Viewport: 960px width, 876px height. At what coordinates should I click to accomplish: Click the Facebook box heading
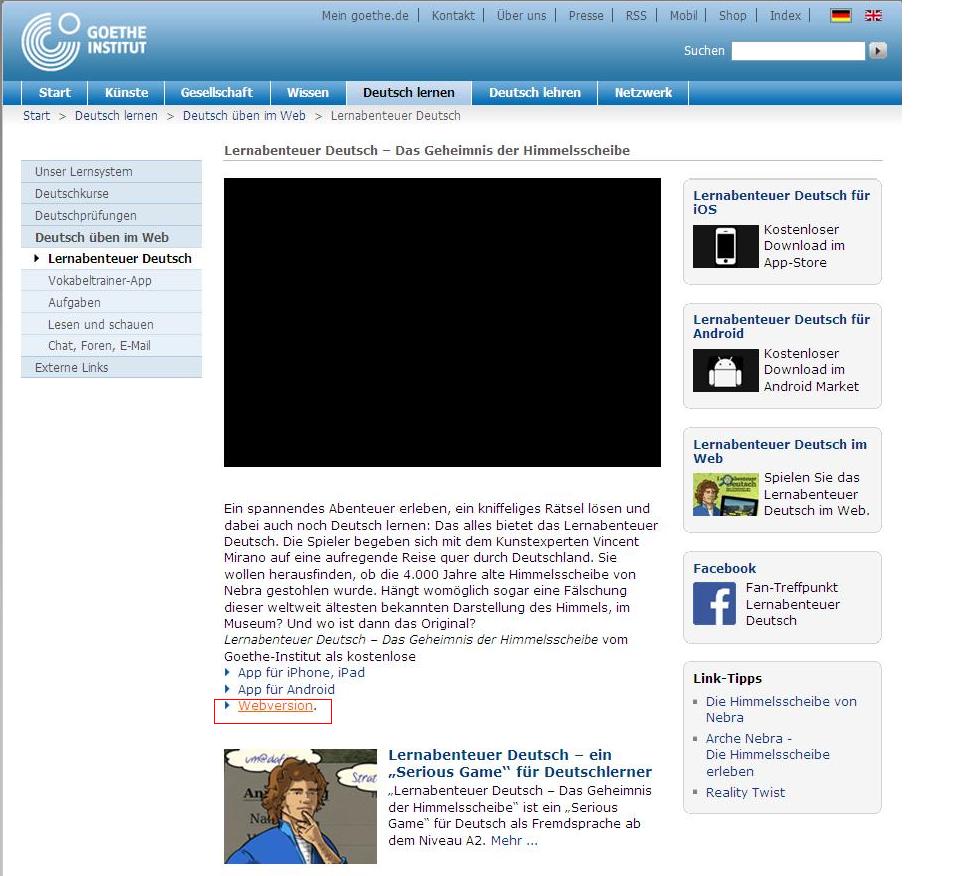pos(724,569)
